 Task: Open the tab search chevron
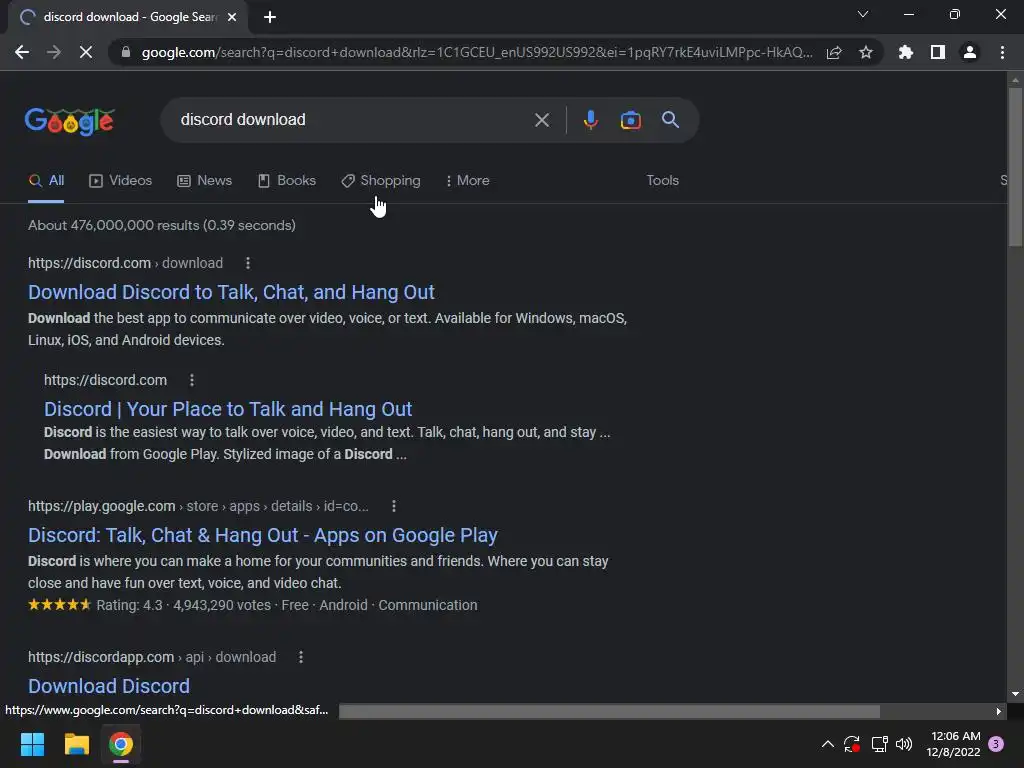863,14
